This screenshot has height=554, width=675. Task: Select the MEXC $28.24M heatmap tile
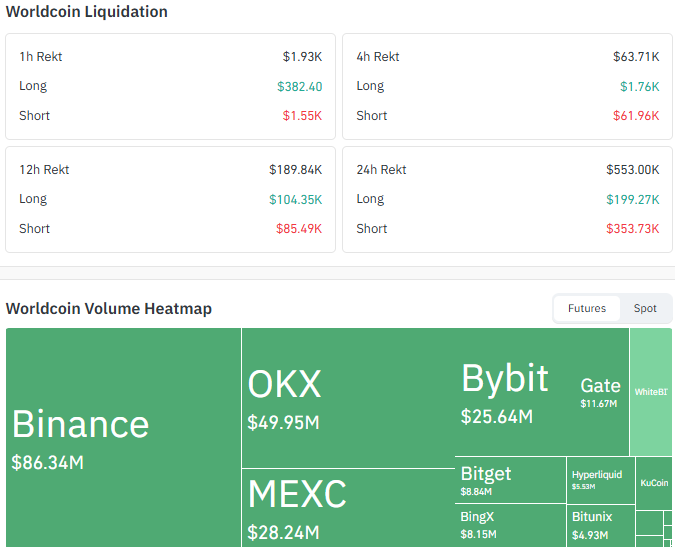(349, 508)
